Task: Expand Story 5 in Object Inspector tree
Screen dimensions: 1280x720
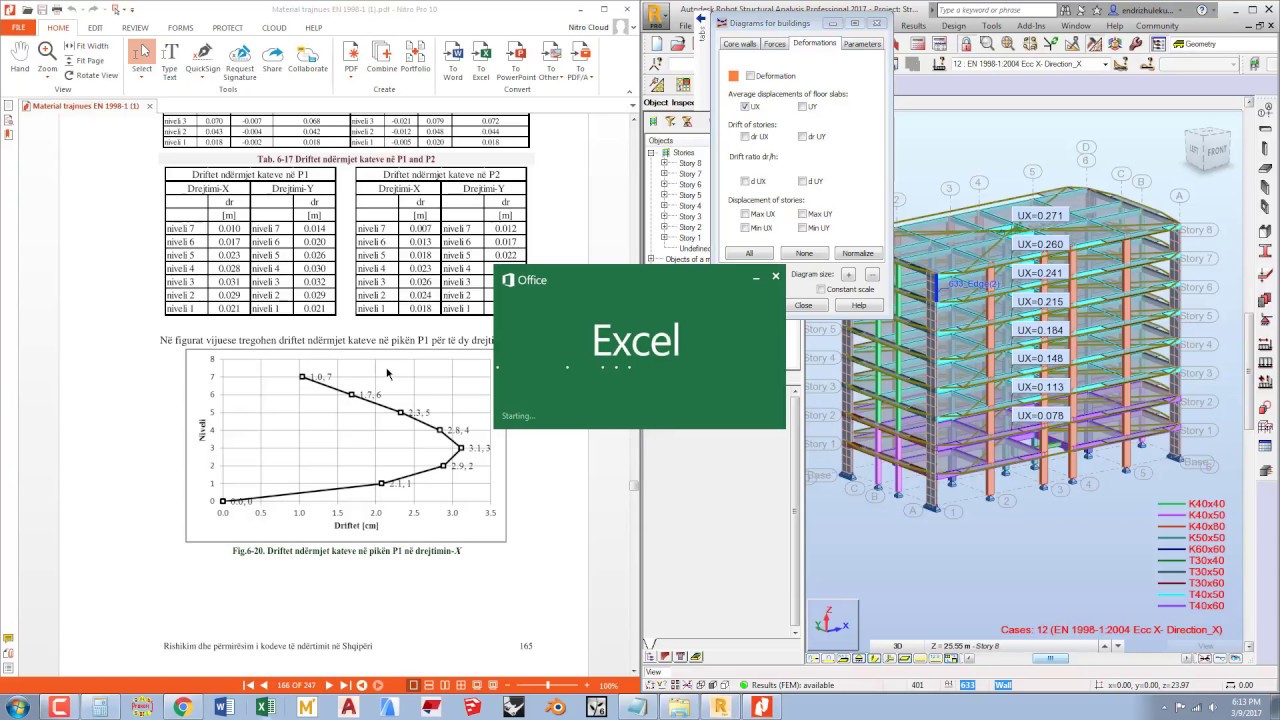Action: coord(664,195)
